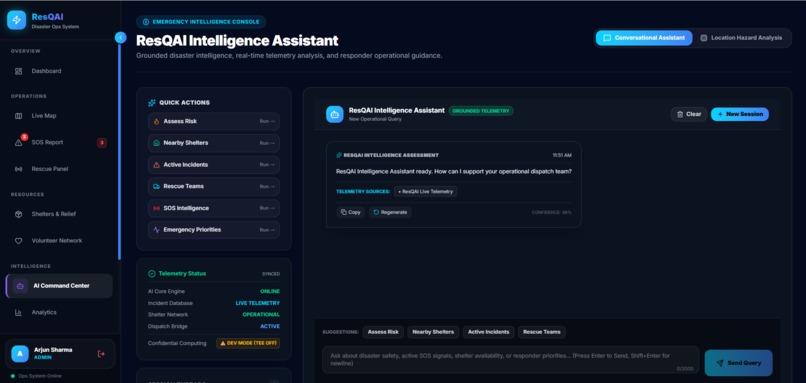This screenshot has height=383, width=806.
Task: Focus the query text input box
Action: point(510,359)
